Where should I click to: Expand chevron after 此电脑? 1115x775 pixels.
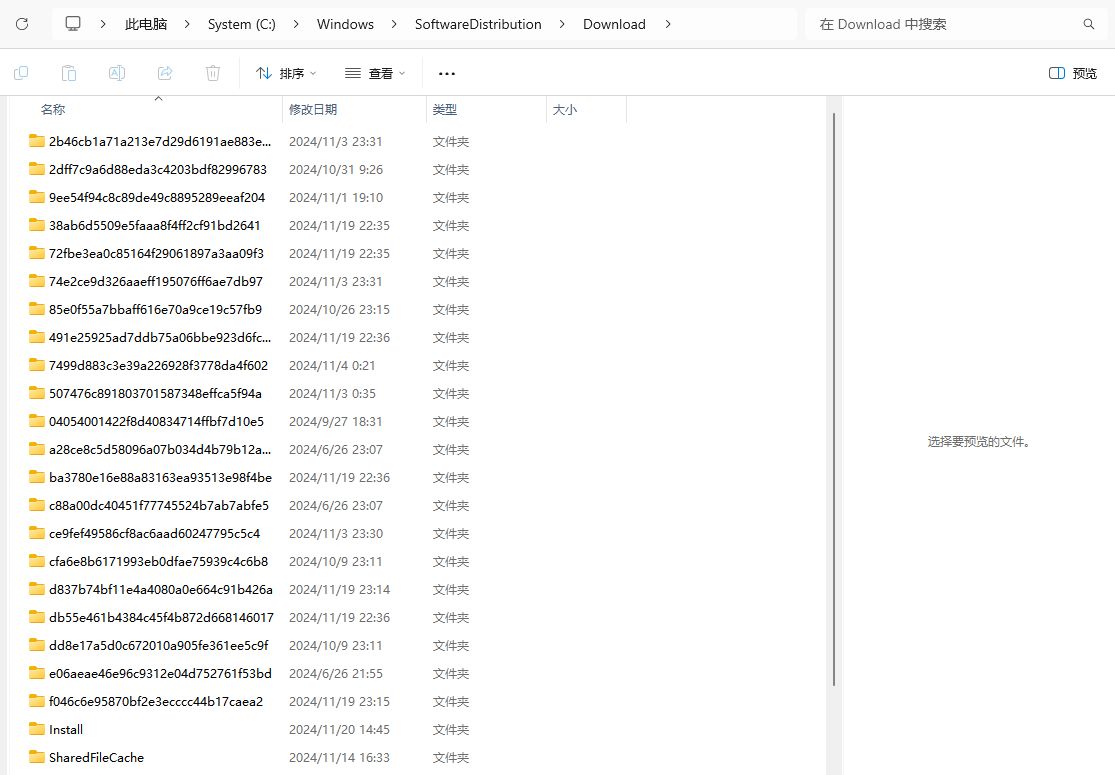point(187,24)
